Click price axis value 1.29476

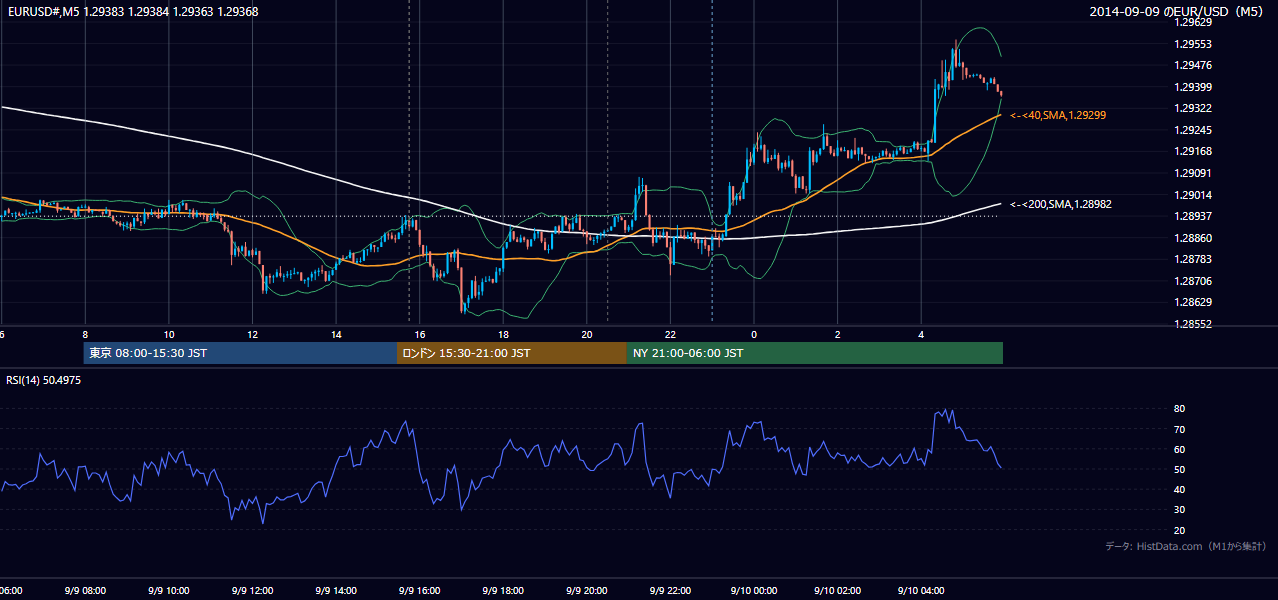click(x=1192, y=65)
